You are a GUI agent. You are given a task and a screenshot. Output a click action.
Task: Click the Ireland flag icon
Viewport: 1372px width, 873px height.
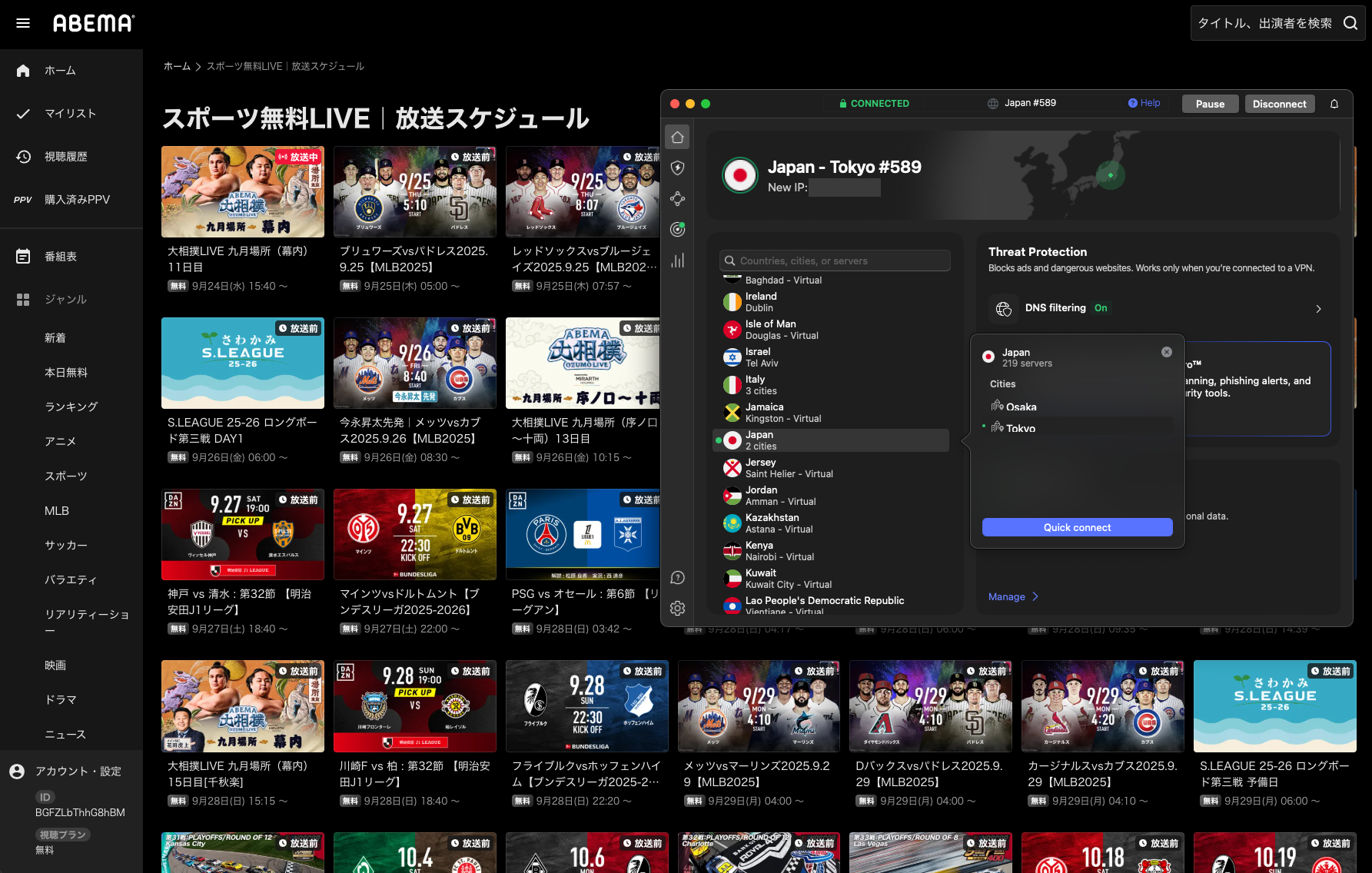pyautogui.click(x=733, y=302)
